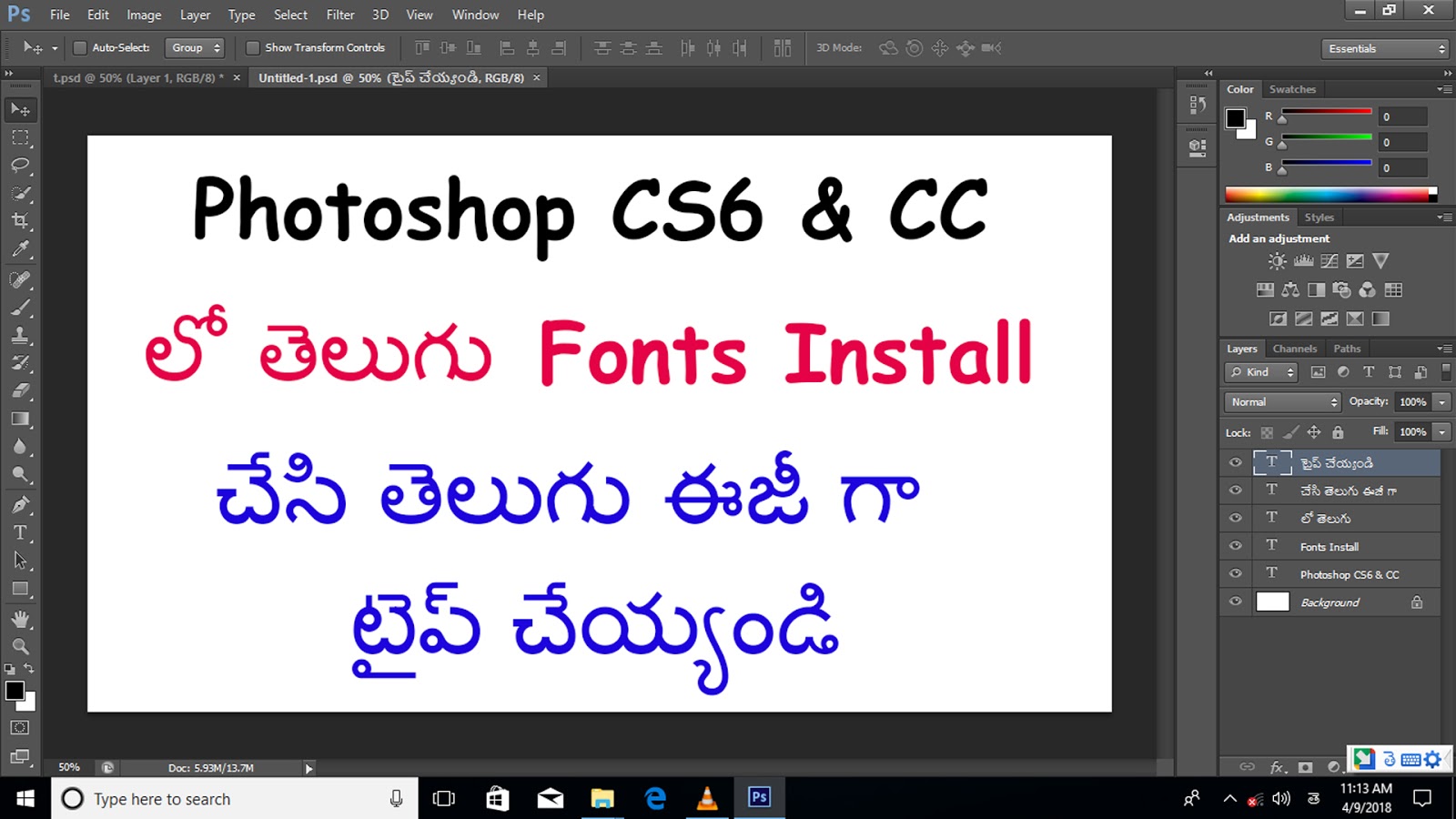The image size is (1456, 819).
Task: Select the Path Selection tool
Action: click(20, 561)
